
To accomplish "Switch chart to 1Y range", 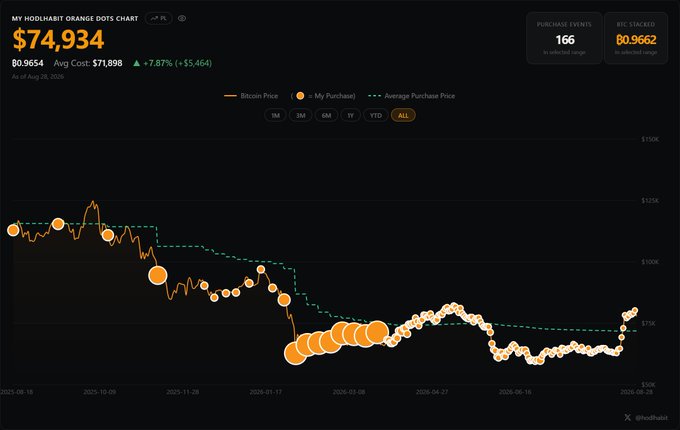I will point(350,115).
